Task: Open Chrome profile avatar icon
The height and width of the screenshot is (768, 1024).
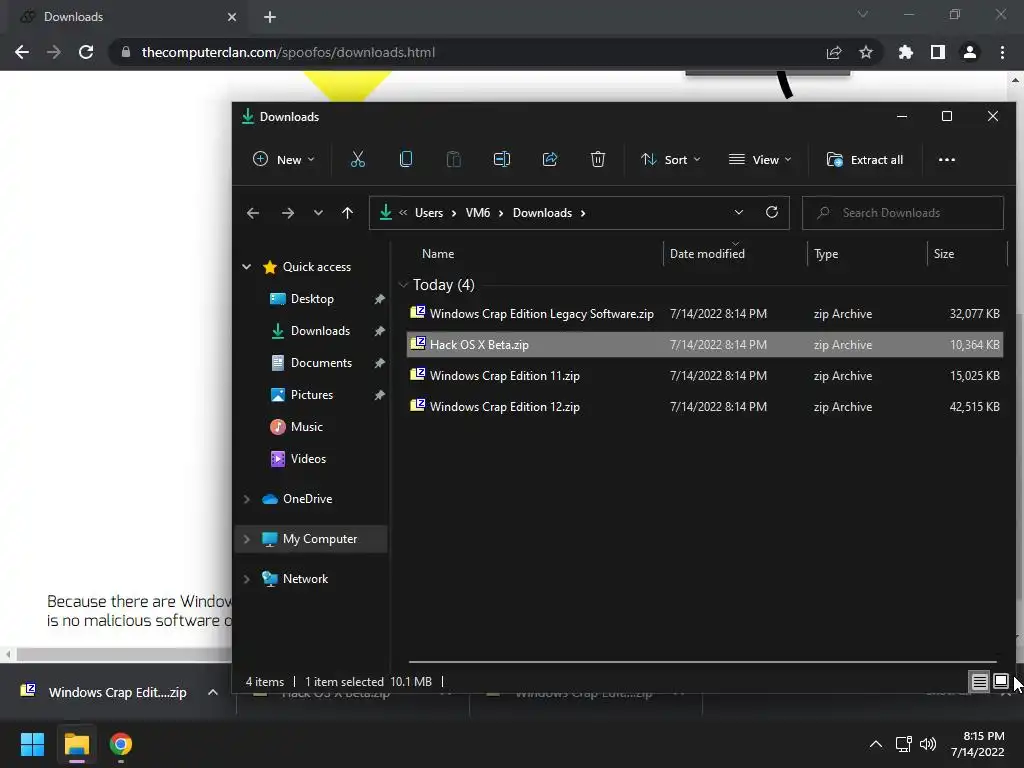Action: pos(970,52)
